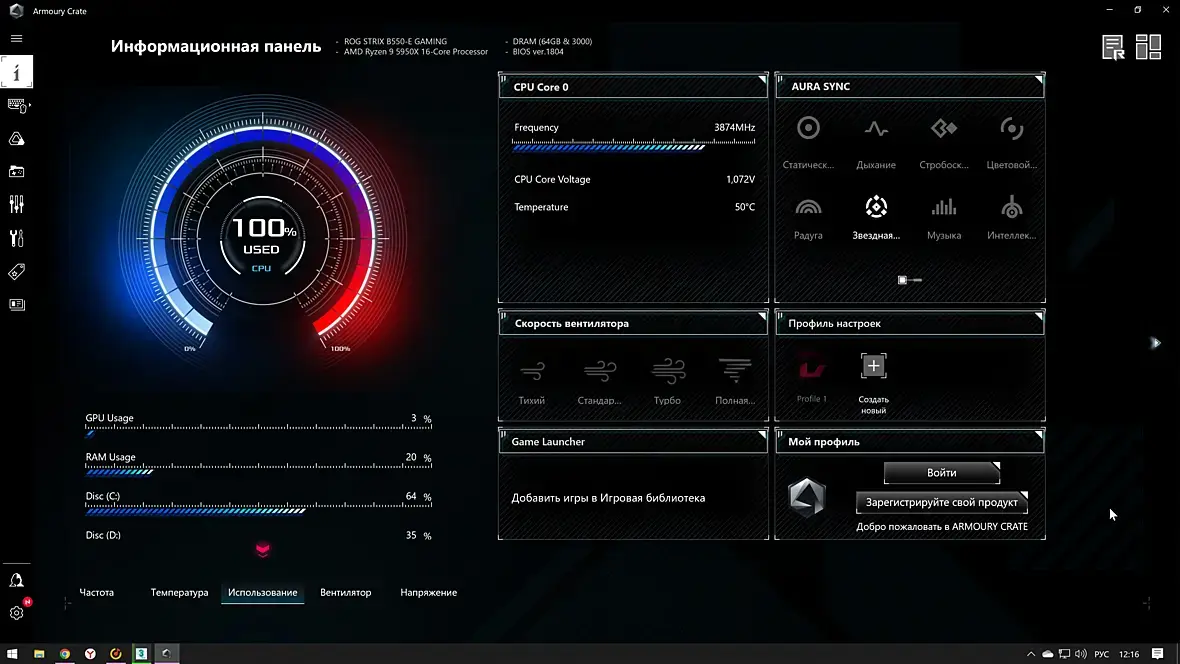Switch to the Вентилятор tab
This screenshot has height=664, width=1180.
[x=345, y=592]
